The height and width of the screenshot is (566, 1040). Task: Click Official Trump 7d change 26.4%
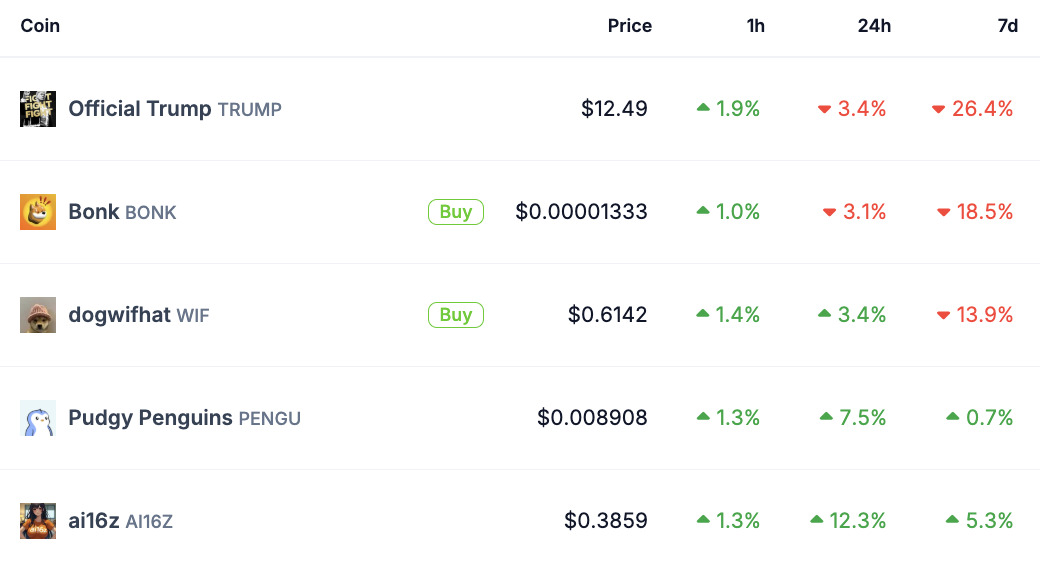[982, 109]
